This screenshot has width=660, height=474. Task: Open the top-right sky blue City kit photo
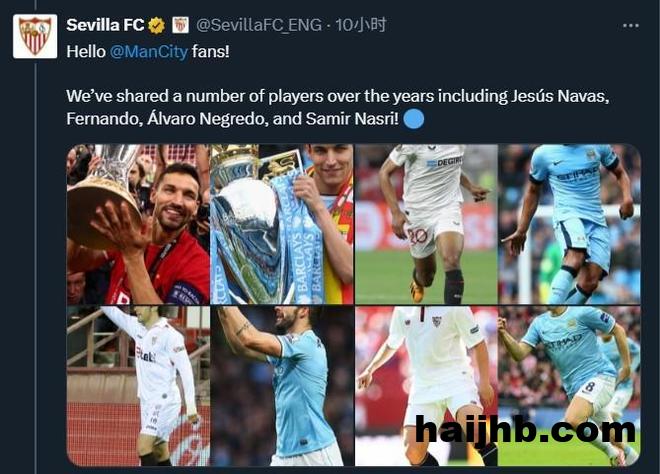569,224
